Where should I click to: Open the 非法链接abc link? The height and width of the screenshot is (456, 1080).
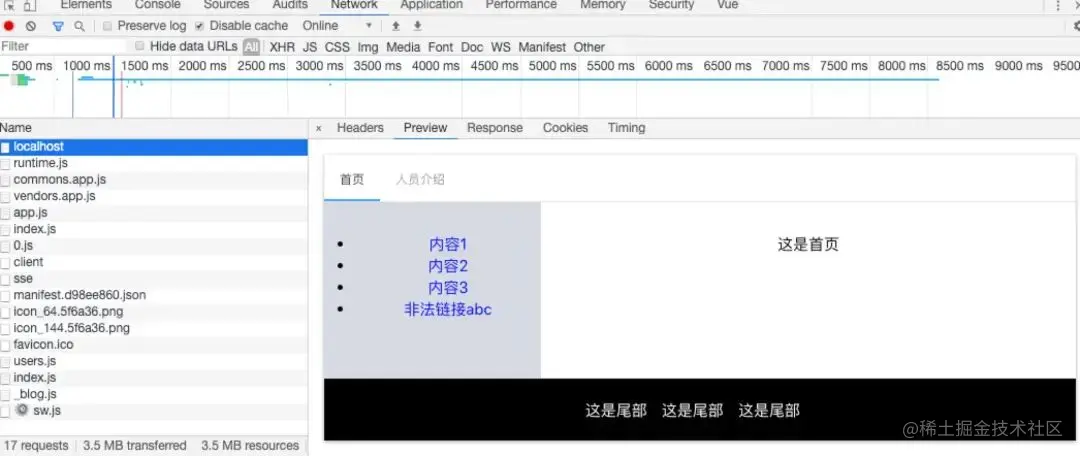[x=448, y=310]
